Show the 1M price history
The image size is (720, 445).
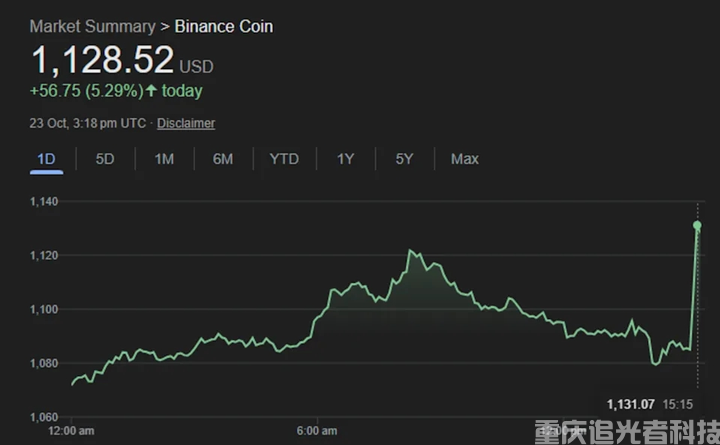tap(164, 159)
